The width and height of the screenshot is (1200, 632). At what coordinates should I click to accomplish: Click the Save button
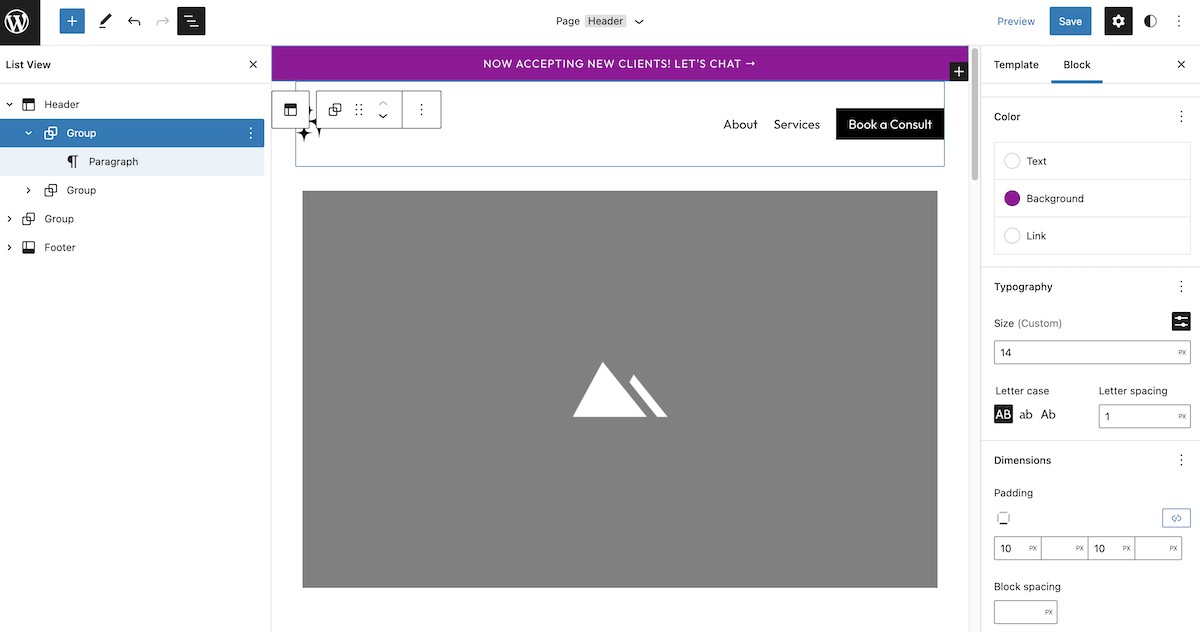[x=1070, y=21]
